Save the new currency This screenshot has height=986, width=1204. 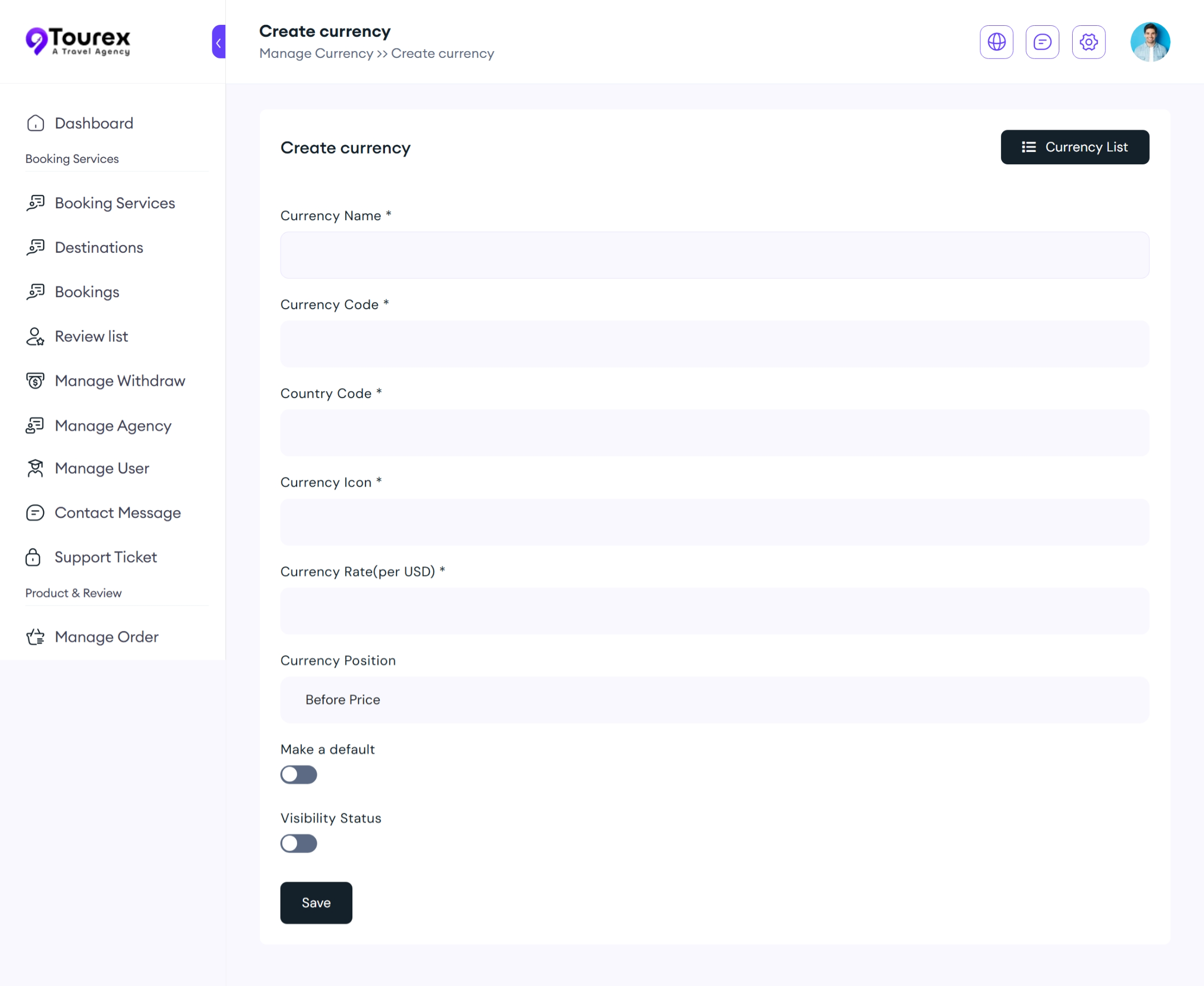[316, 902]
